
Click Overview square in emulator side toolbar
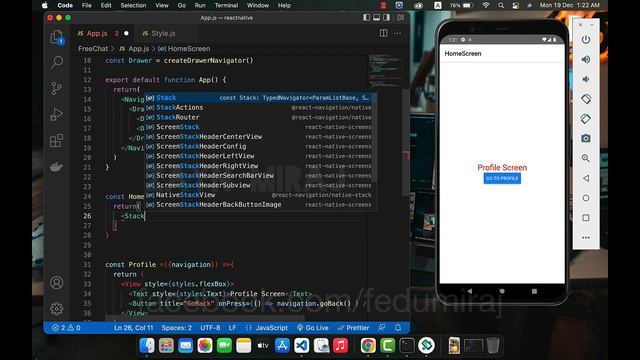pos(585,218)
